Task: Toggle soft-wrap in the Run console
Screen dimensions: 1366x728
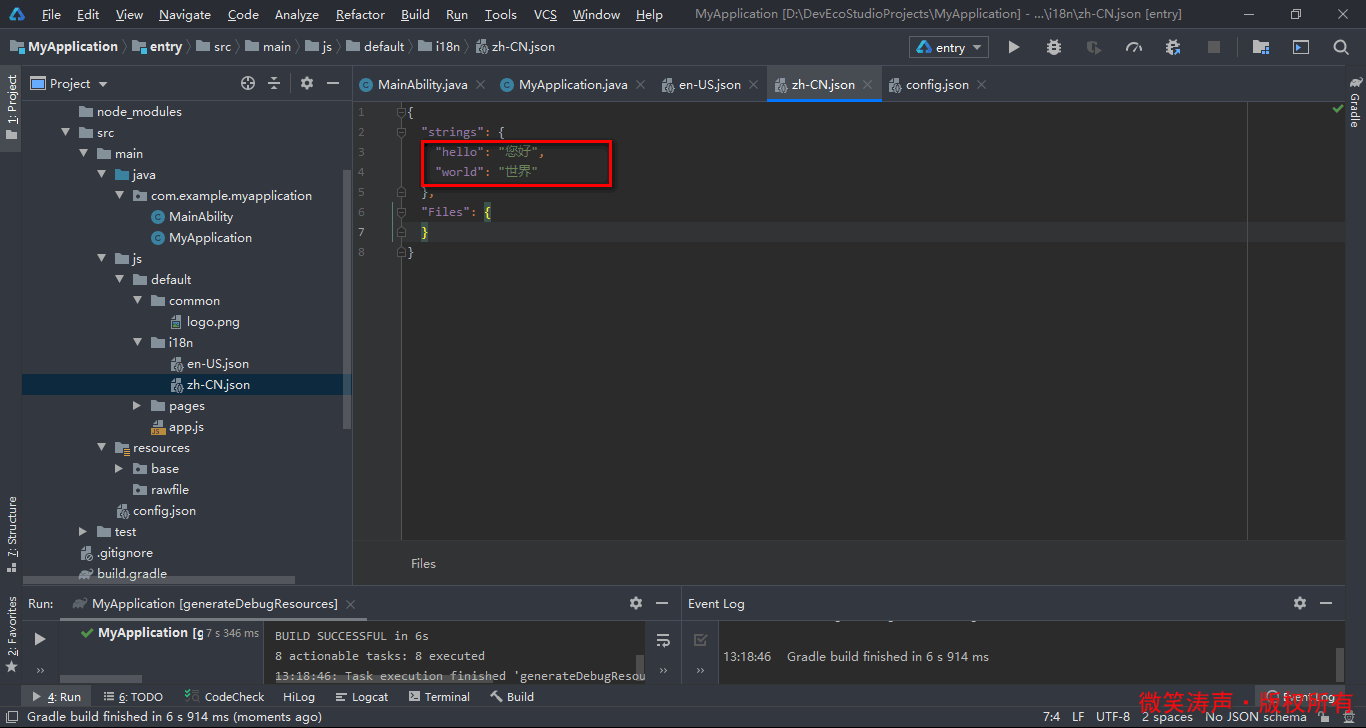Action: [x=662, y=640]
